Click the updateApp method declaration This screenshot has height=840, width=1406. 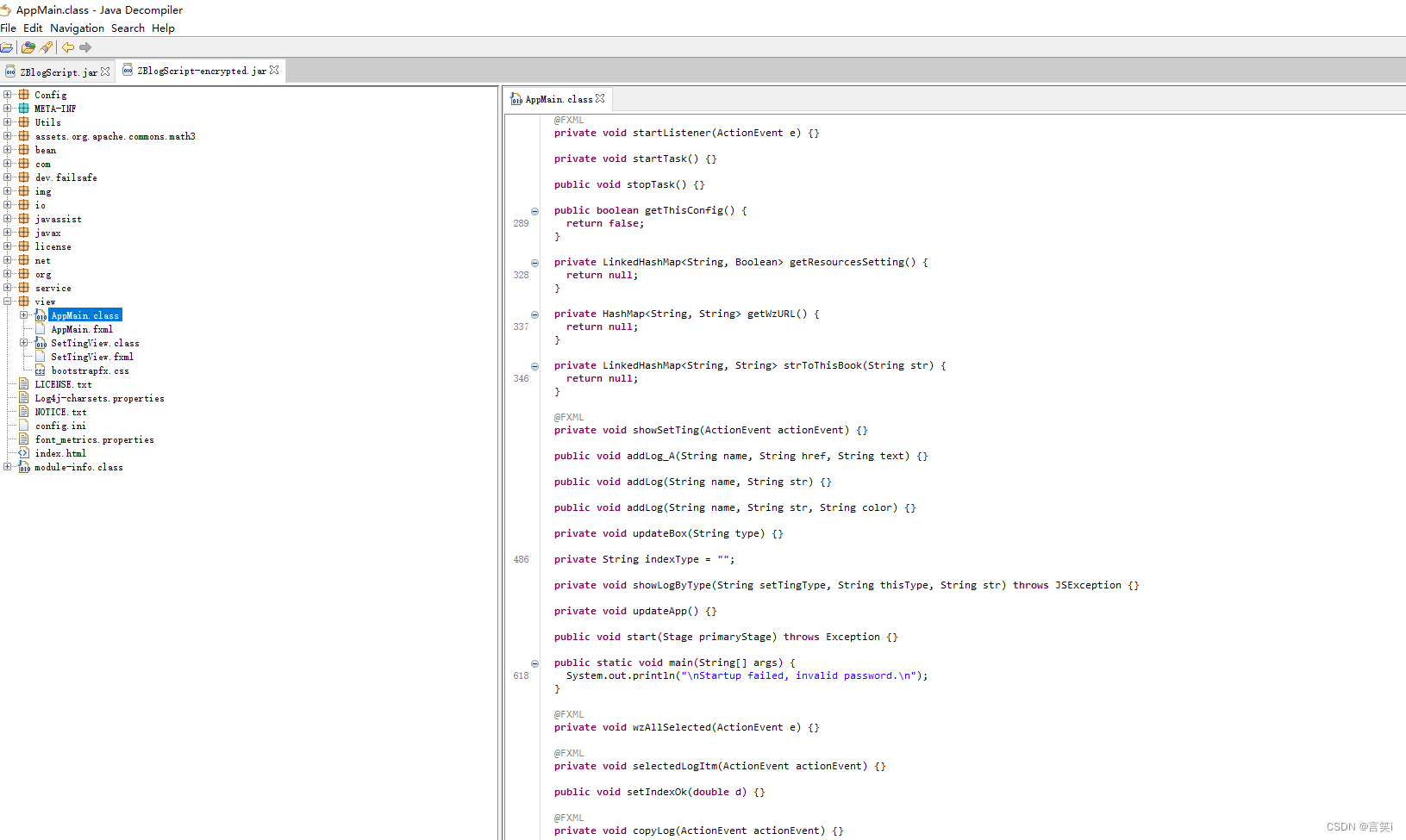[x=635, y=611]
